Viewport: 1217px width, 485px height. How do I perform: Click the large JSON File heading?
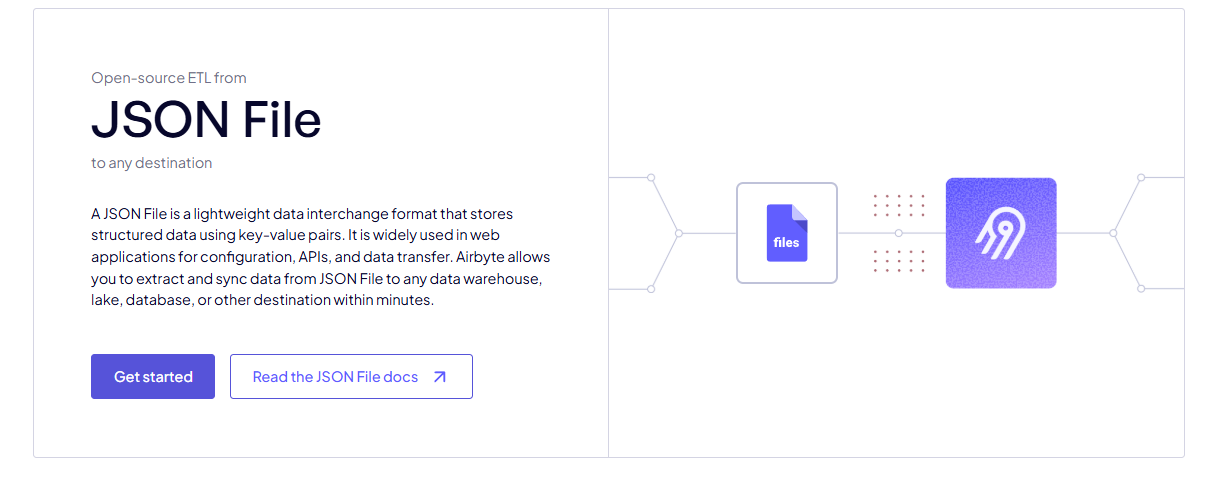206,120
